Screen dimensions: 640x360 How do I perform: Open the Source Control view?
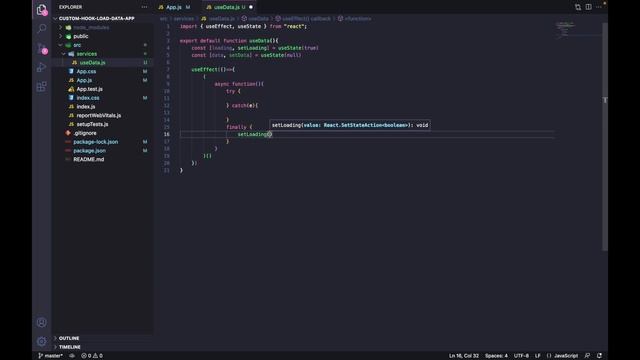42,48
